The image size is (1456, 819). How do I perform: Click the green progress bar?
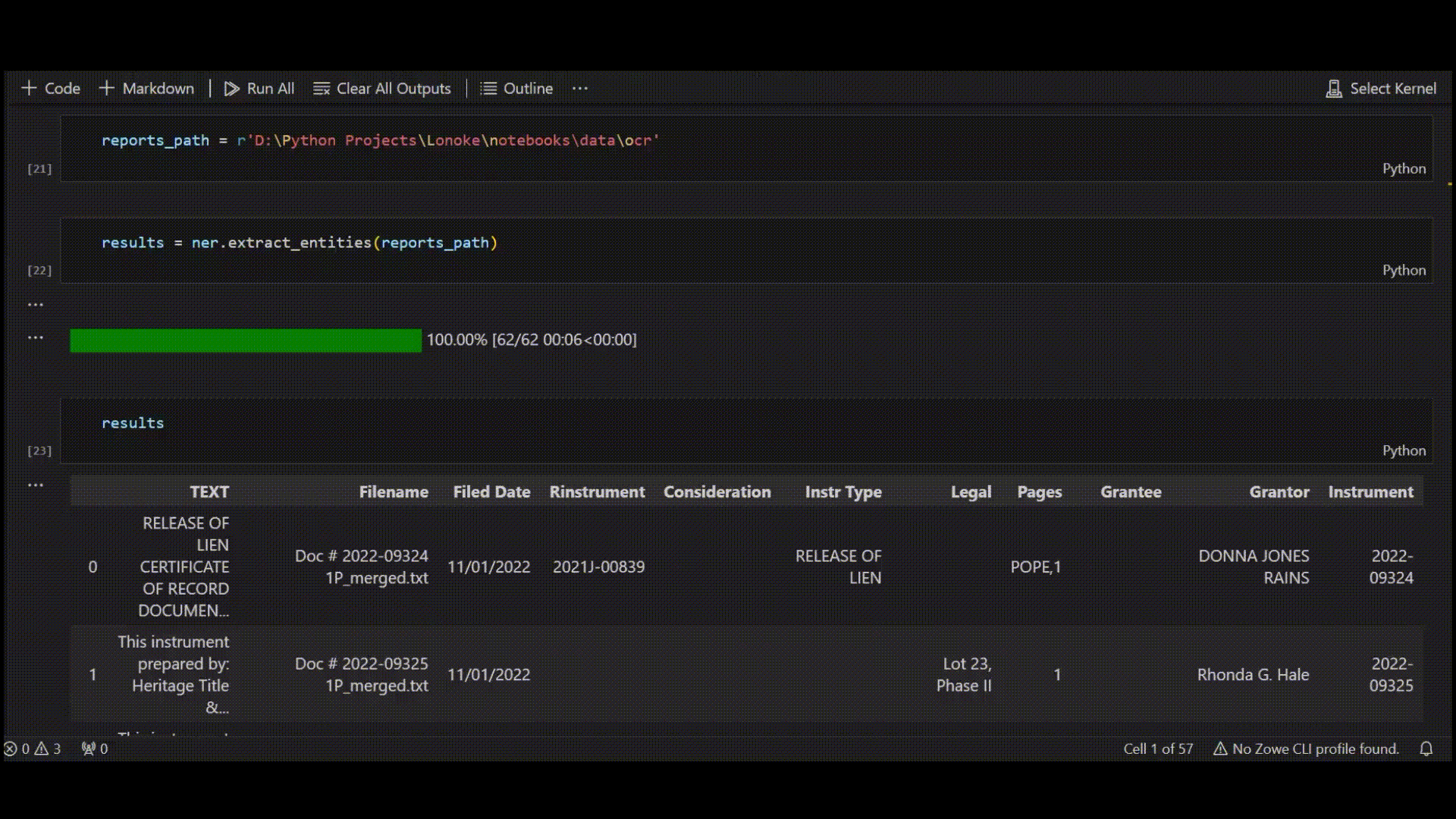tap(245, 340)
